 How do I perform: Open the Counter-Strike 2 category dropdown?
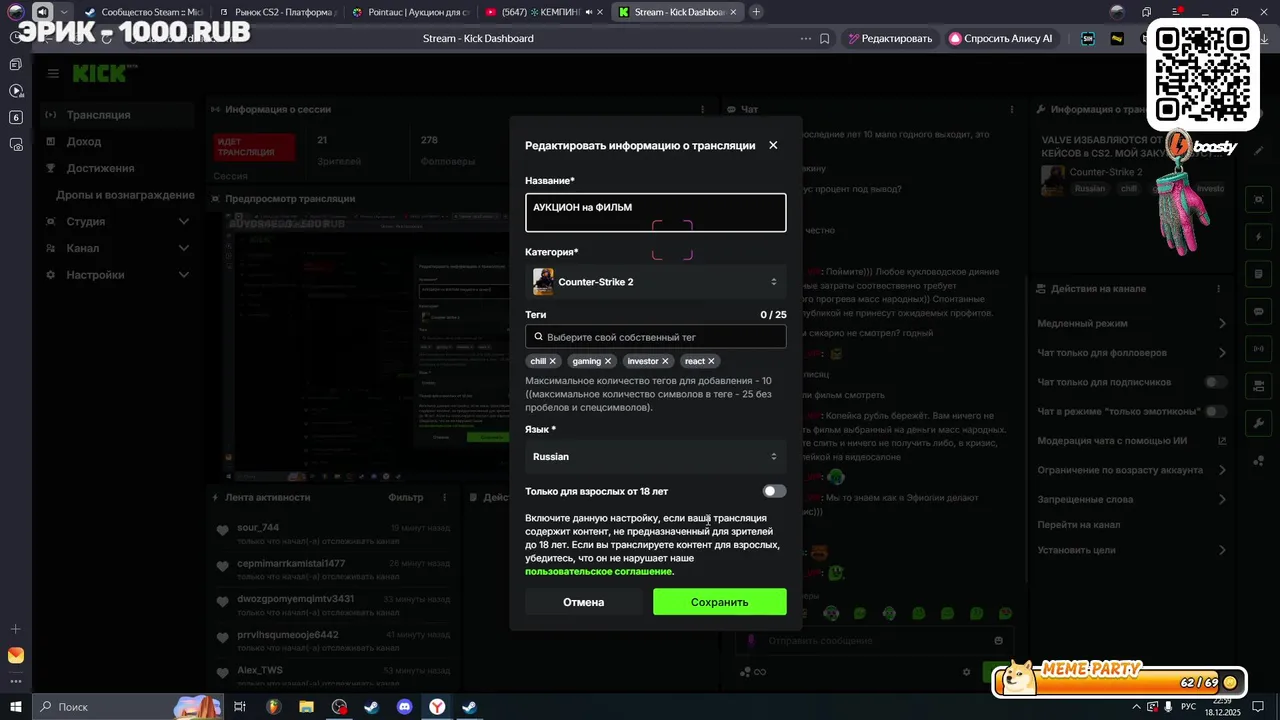pyautogui.click(x=656, y=282)
